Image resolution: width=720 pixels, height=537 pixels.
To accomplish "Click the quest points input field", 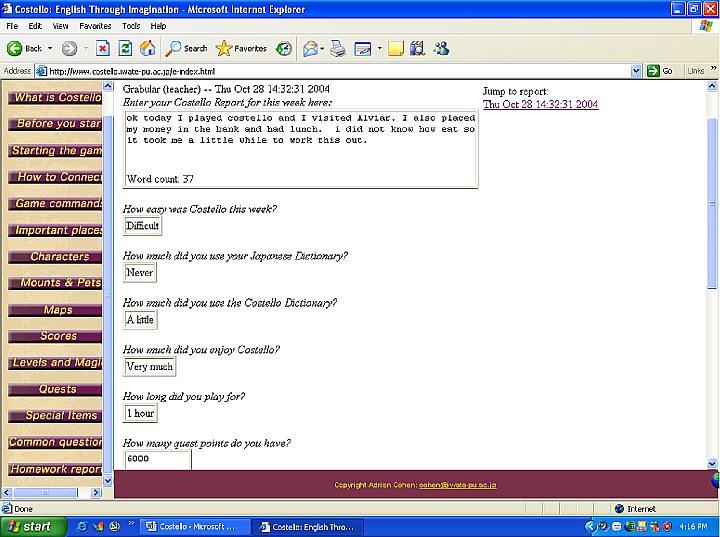I will (x=157, y=460).
